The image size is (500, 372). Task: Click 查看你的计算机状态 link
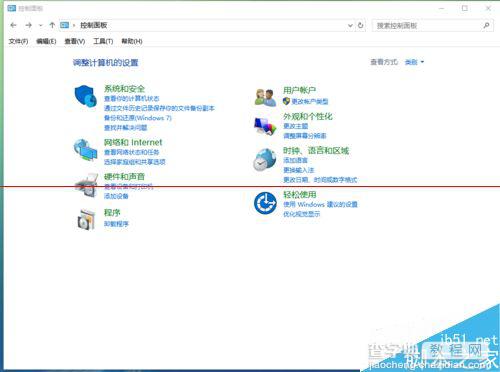pyautogui.click(x=132, y=99)
